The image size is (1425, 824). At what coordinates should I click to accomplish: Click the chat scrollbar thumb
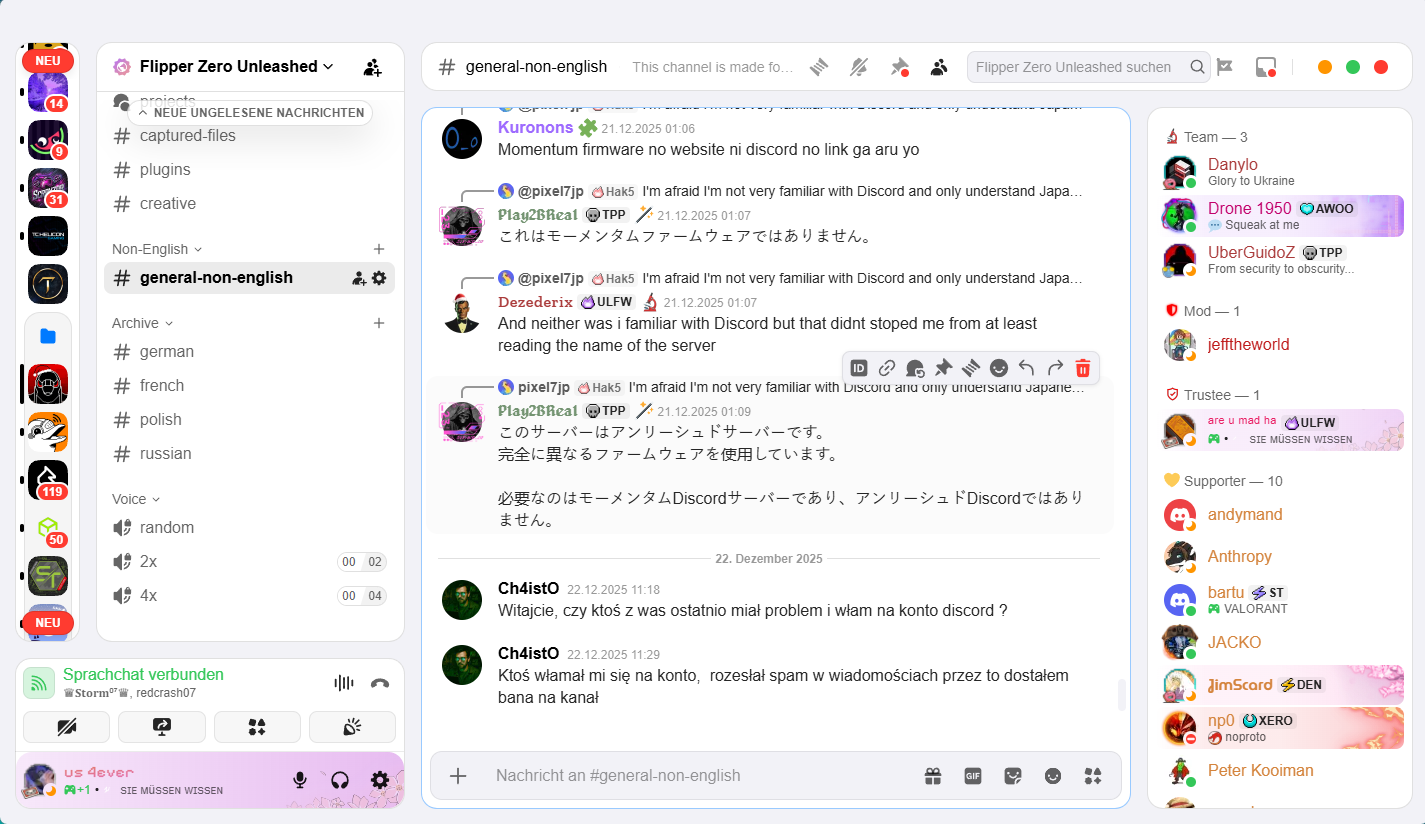coord(1121,694)
